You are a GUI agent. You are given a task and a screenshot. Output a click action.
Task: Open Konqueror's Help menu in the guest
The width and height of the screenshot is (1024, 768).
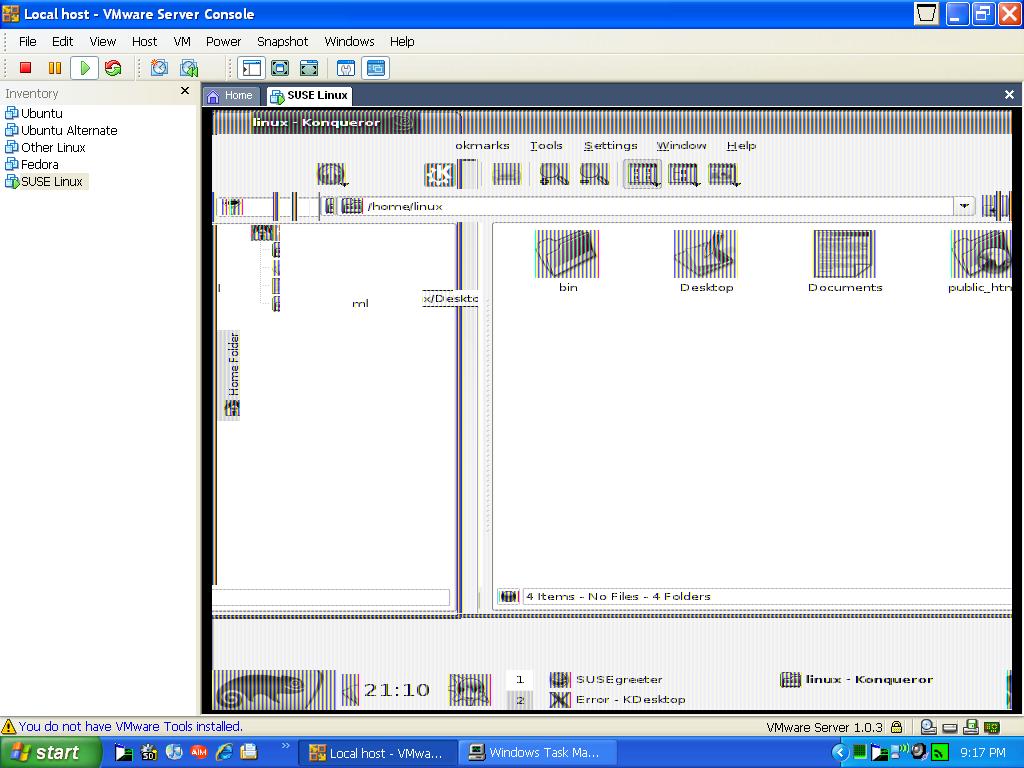[x=741, y=145]
